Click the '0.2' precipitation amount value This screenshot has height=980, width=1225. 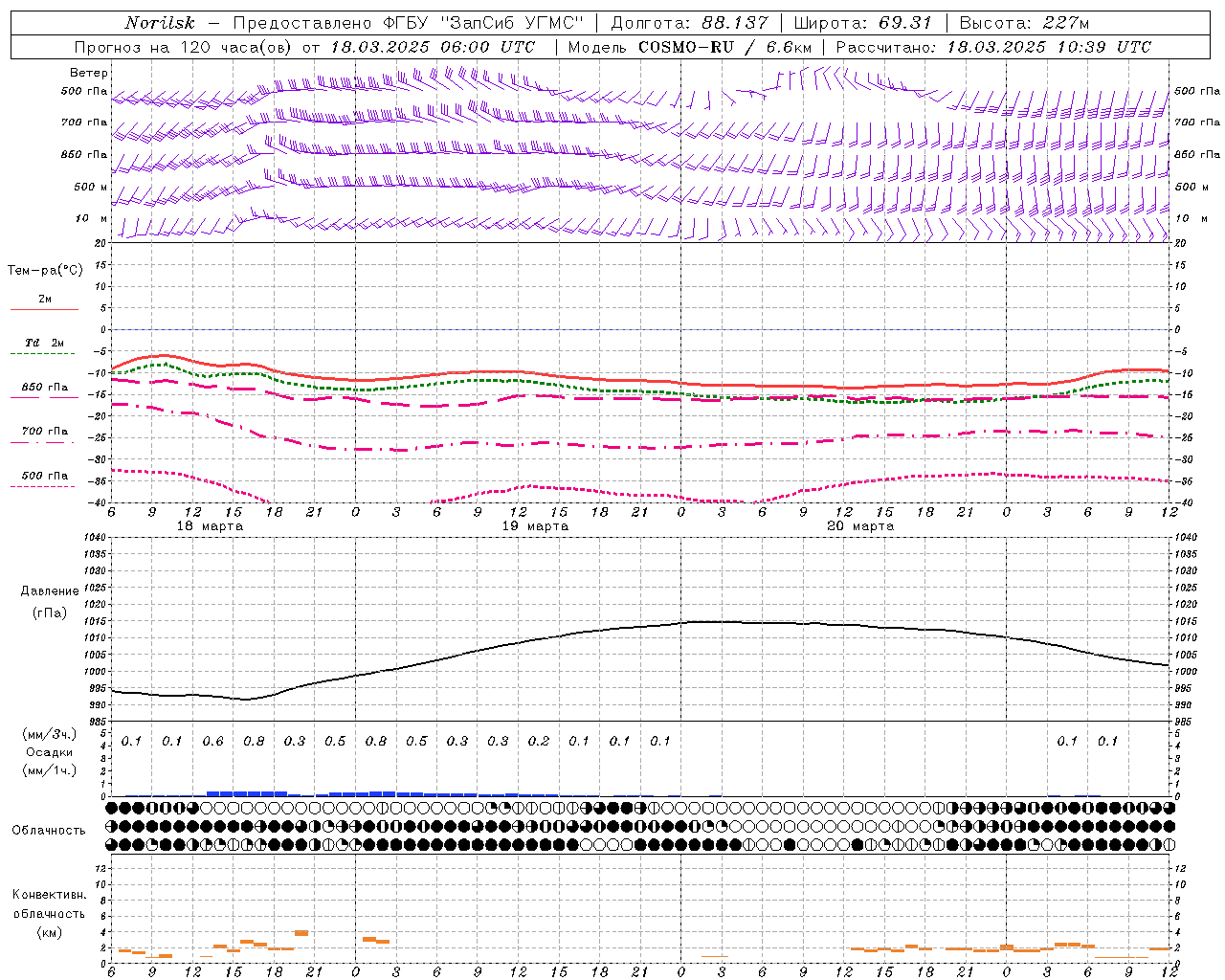(539, 741)
